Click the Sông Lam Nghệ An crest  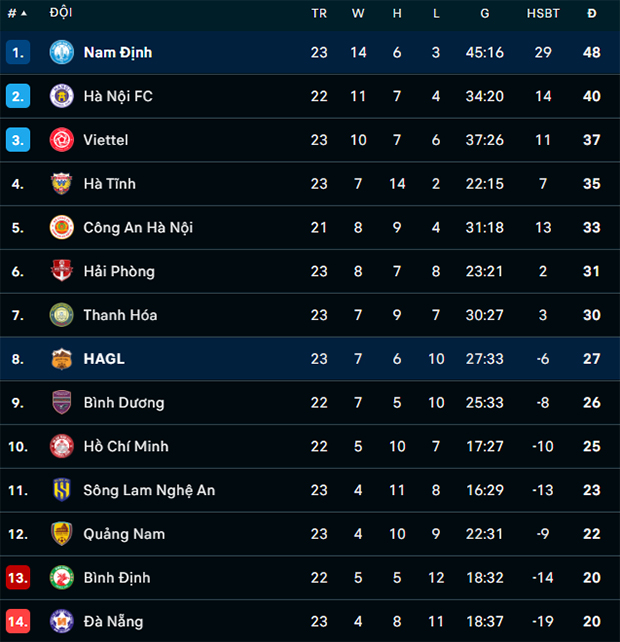[61, 490]
